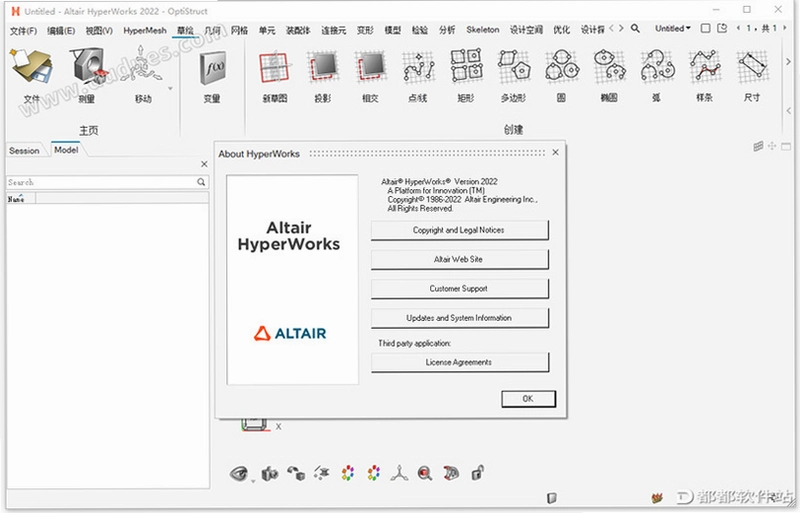The height and width of the screenshot is (513, 800).
Task: Open the 视图(V) menu
Action: click(99, 31)
